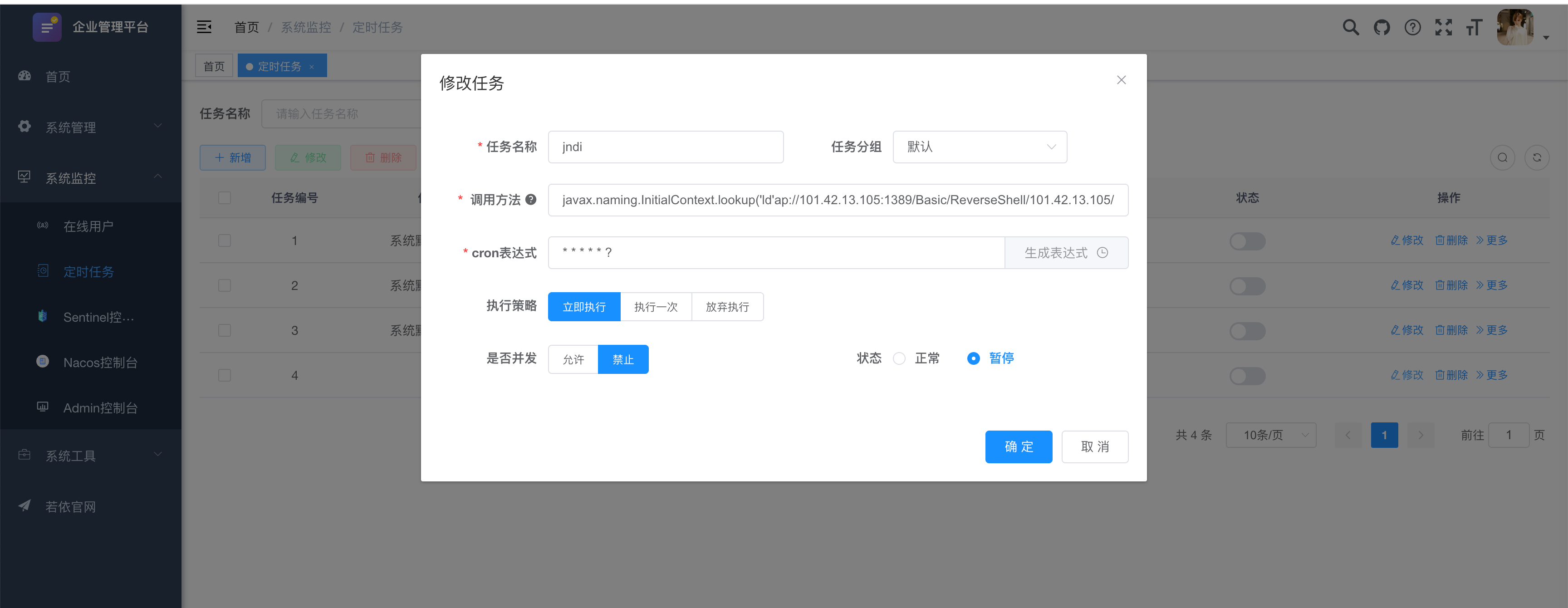Image resolution: width=1568 pixels, height=608 pixels.
Task: Select the 执行一次 execution strategy option
Action: 656,307
